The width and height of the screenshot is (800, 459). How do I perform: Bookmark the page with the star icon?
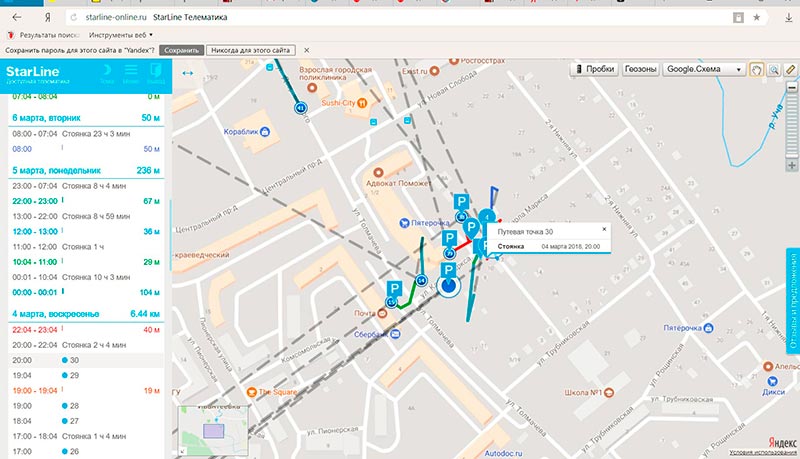click(x=757, y=17)
